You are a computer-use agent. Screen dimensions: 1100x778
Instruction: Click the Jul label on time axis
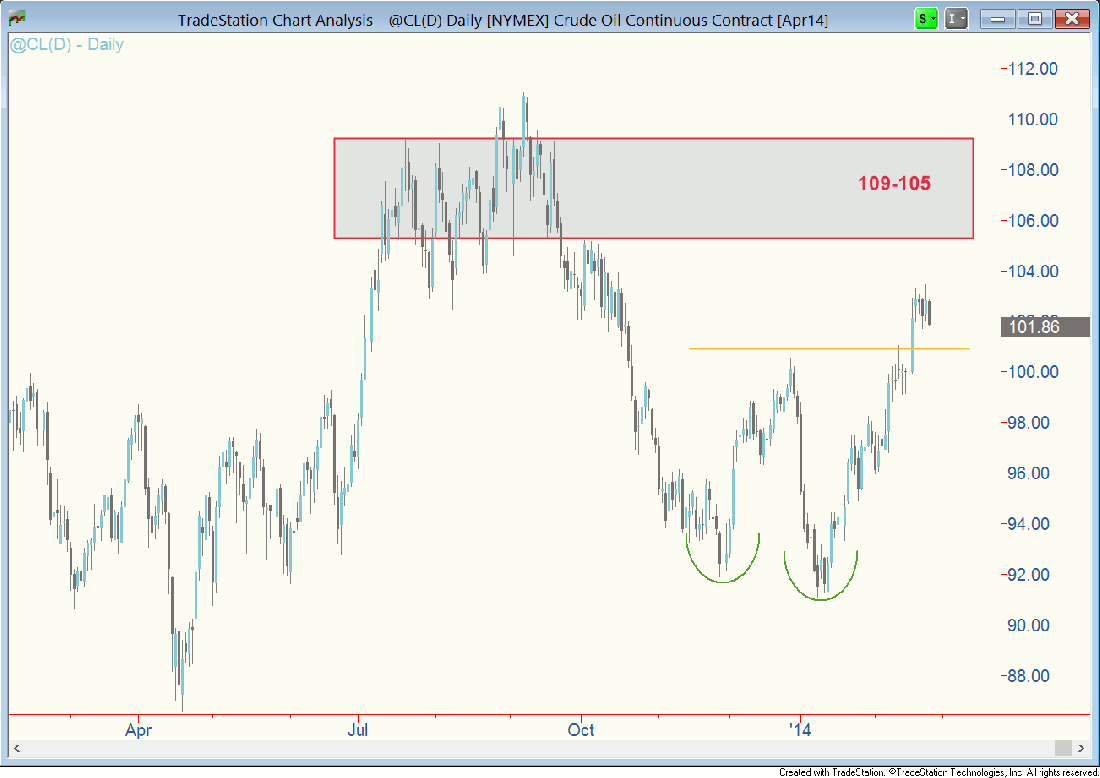tap(358, 730)
